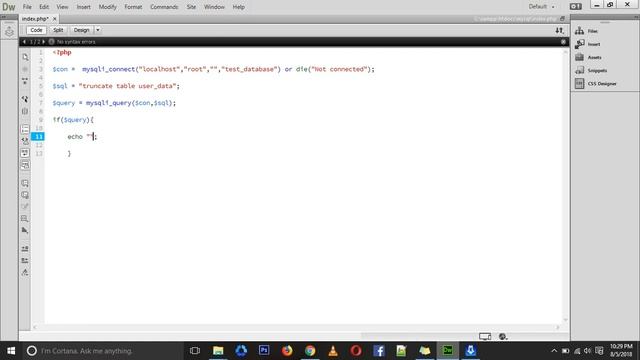Expand the Design view dropdown arrow
Viewport: 640px width, 360px height.
click(x=98, y=30)
